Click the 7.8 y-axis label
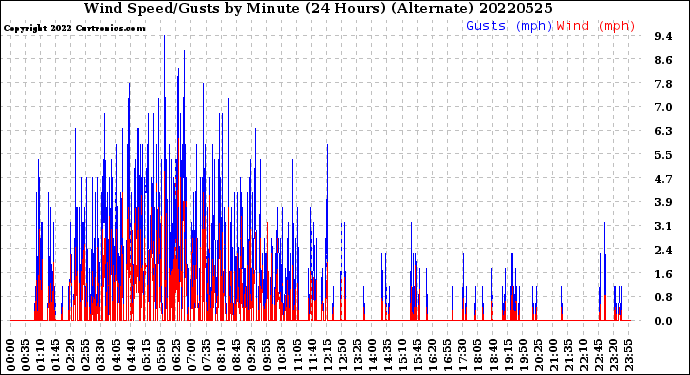 tap(664, 84)
